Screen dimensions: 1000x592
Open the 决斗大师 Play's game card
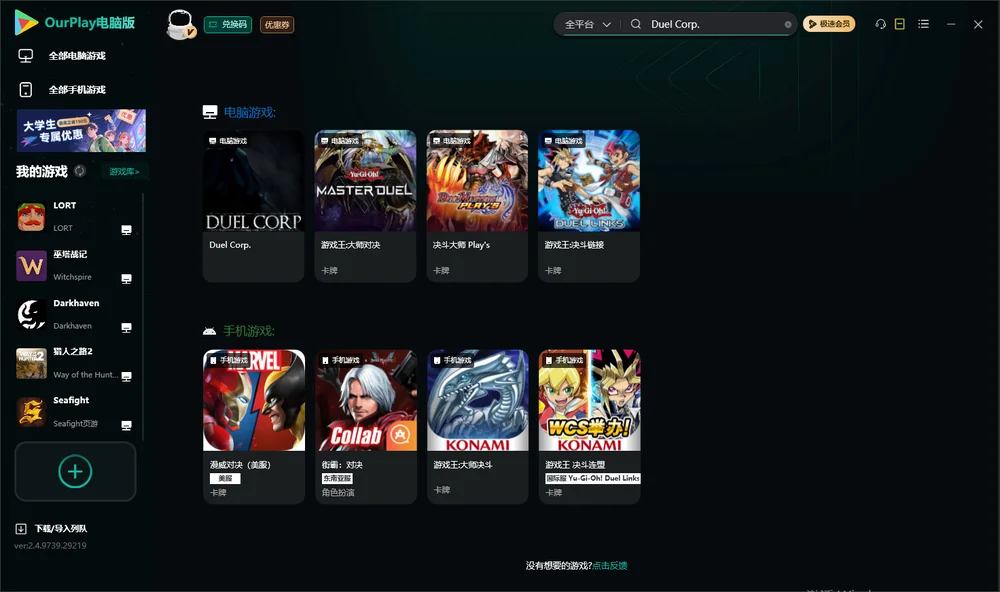(477, 205)
